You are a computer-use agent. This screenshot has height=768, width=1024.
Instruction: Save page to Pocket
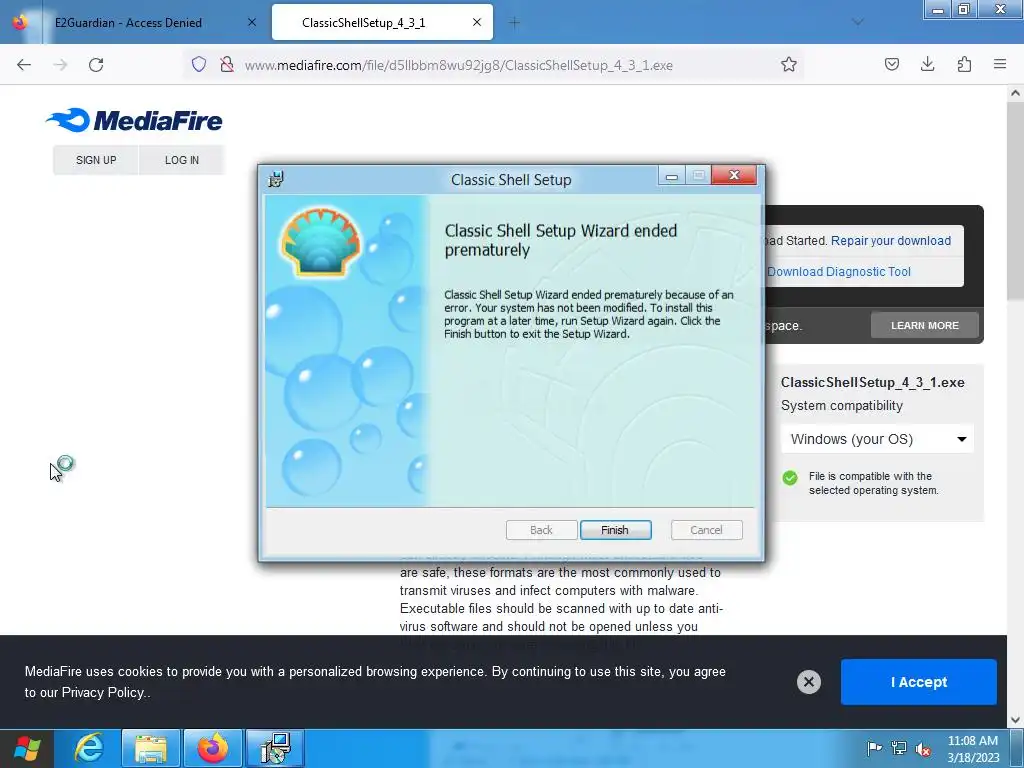click(x=891, y=64)
